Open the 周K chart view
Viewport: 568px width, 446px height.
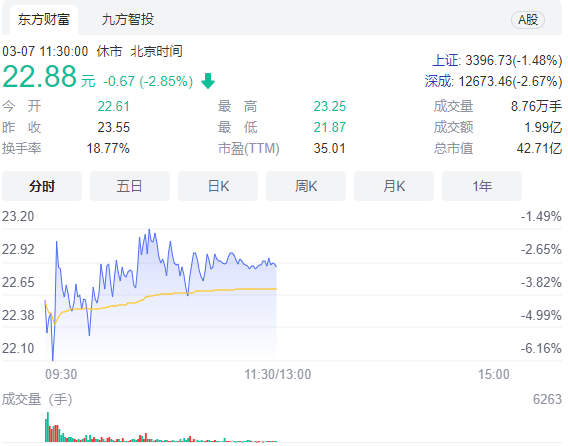pos(306,186)
